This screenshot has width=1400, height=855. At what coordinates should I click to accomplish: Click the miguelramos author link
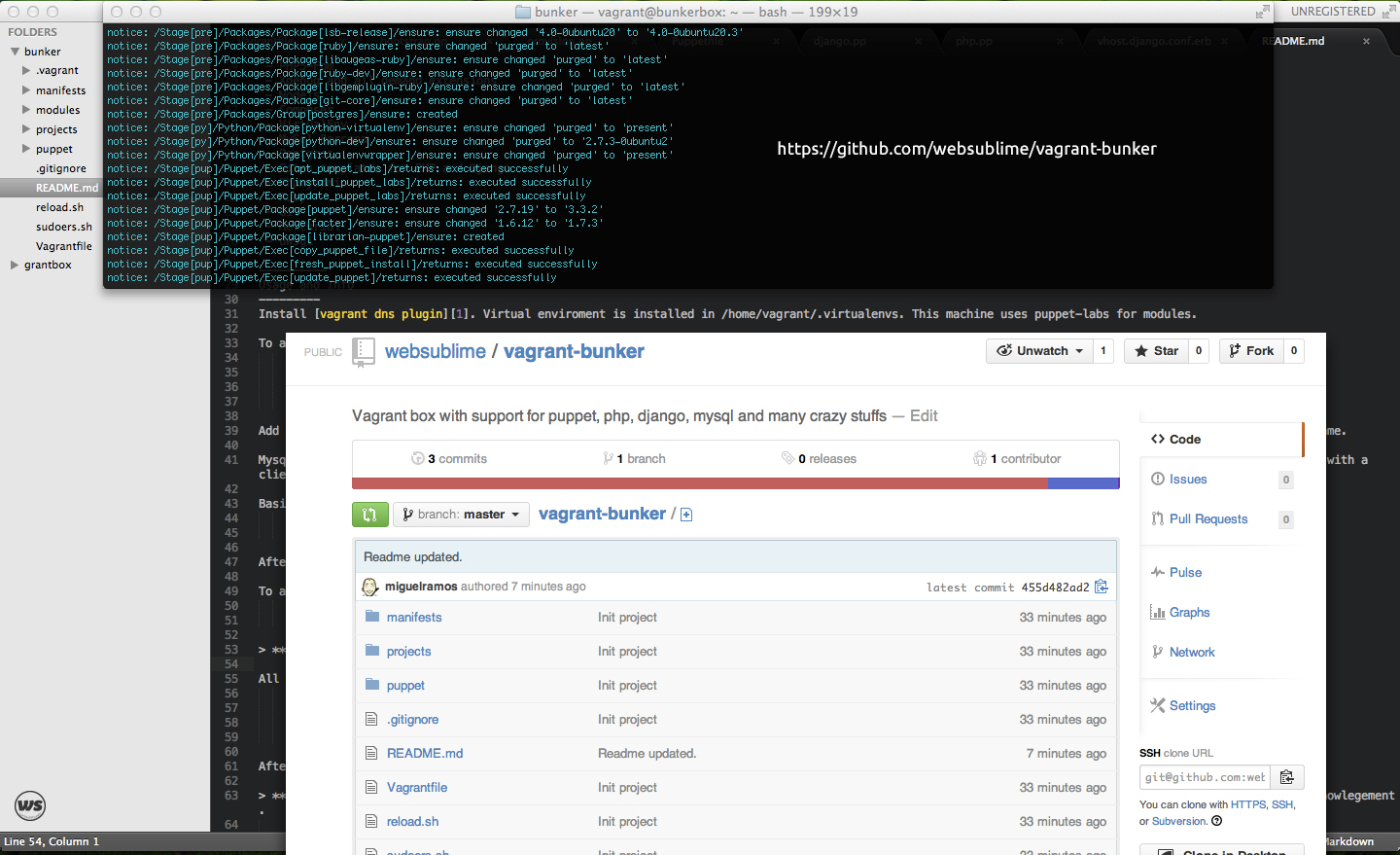[x=421, y=587]
